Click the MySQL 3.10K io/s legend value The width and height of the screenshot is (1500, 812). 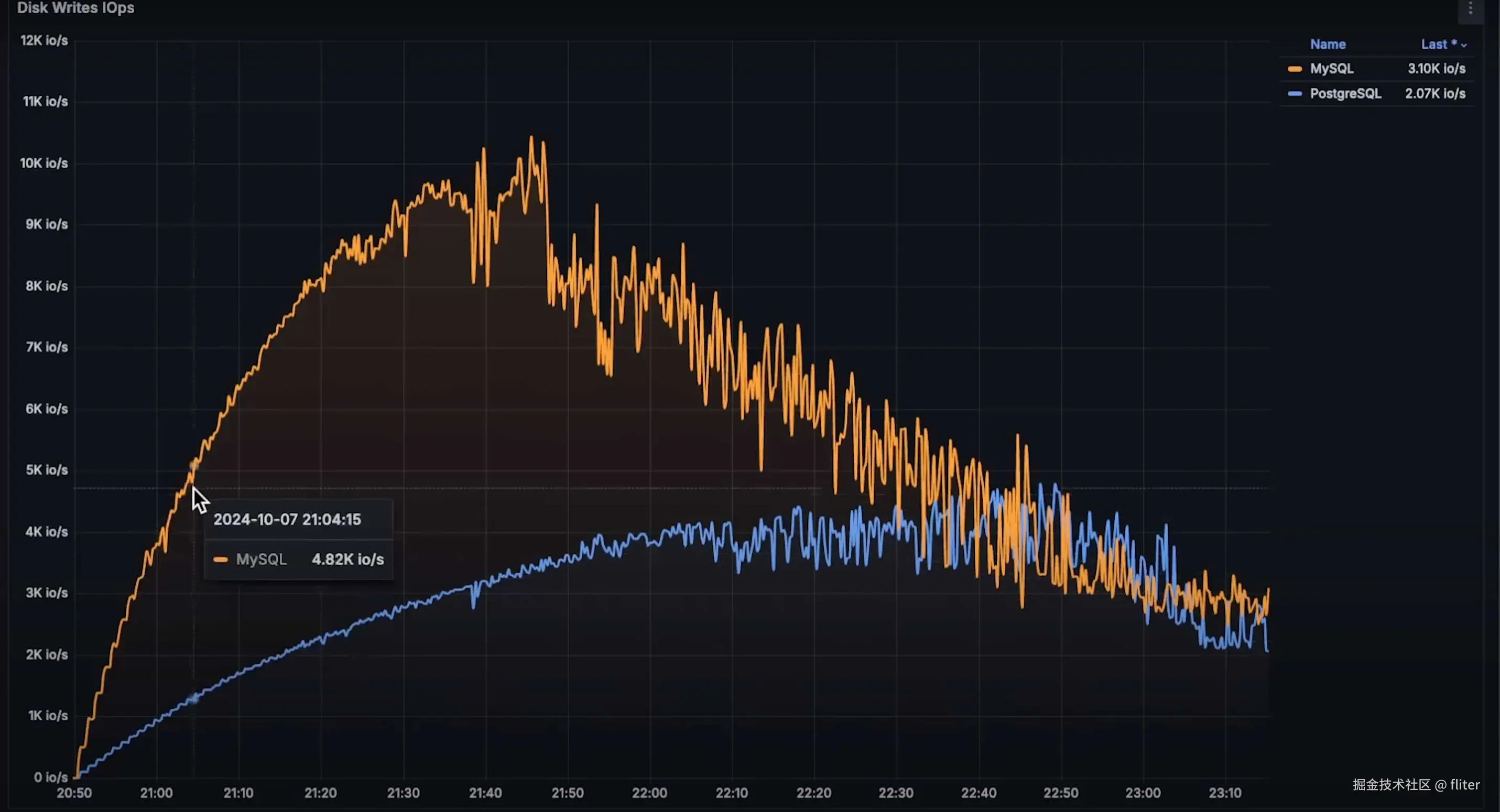1436,69
